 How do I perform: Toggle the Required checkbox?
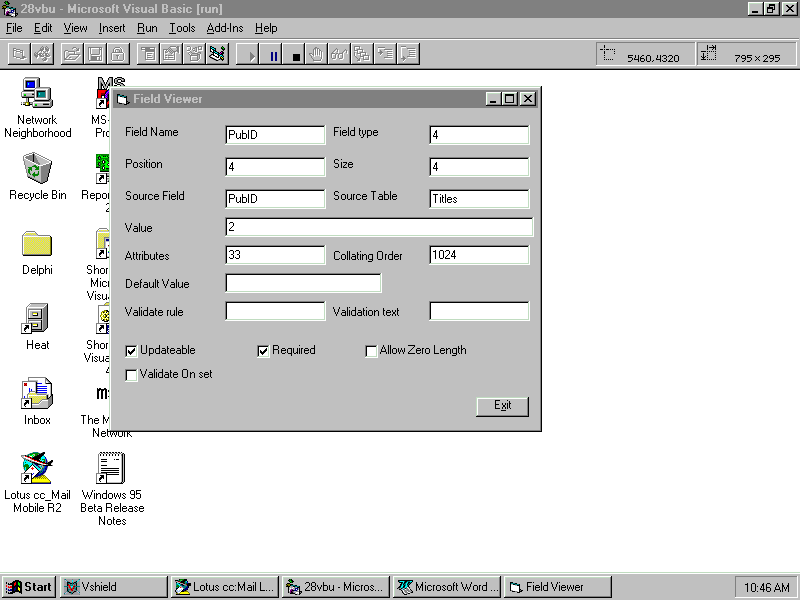pos(264,351)
